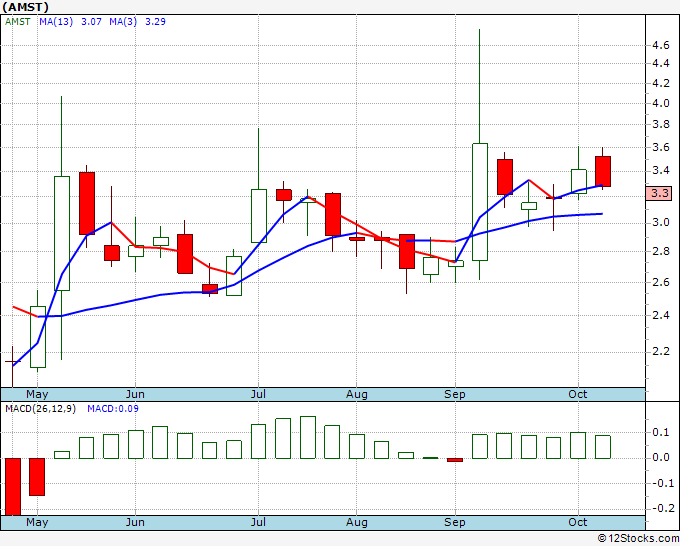Click the MACD:0.09 value label

[113, 409]
